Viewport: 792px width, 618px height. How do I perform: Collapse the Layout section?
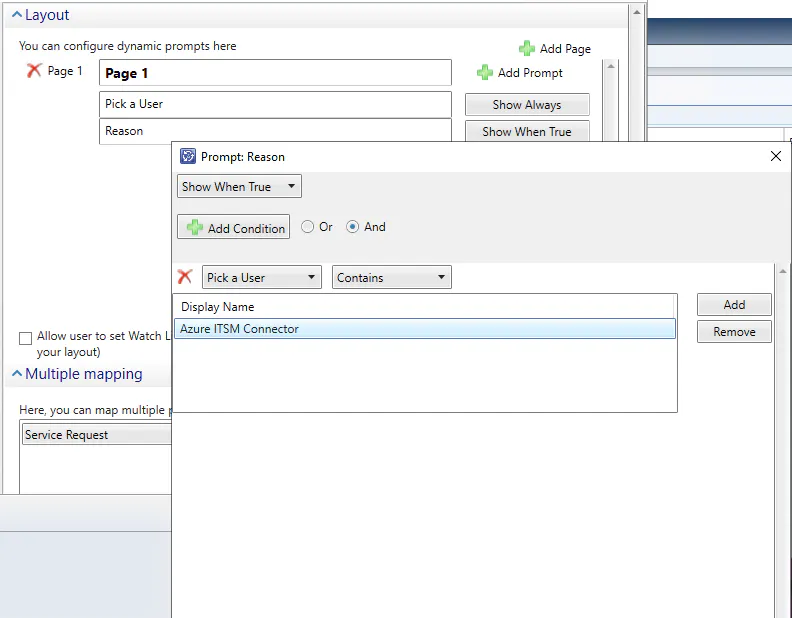[17, 15]
